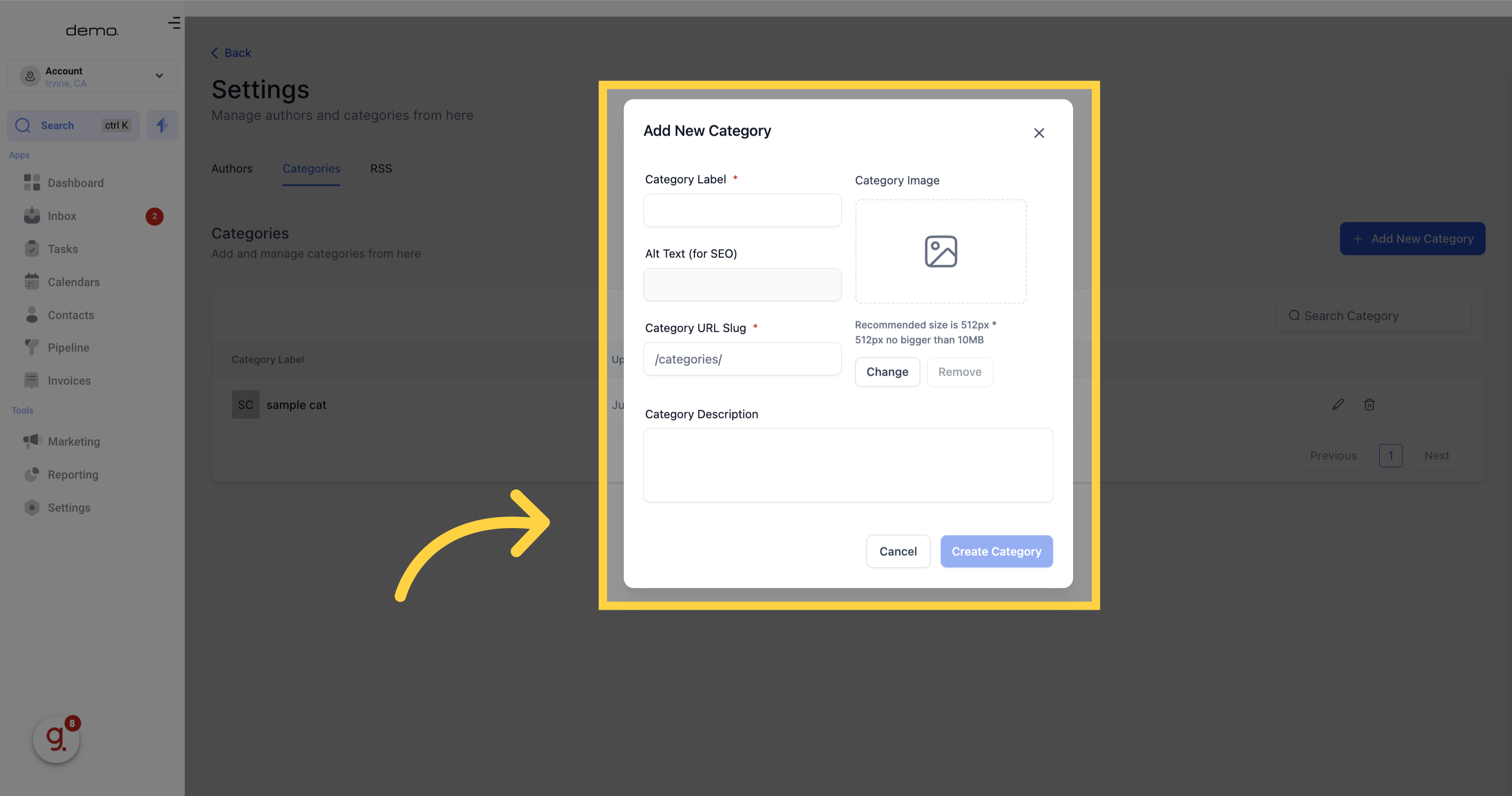This screenshot has width=1512, height=796.
Task: Click the Add New Category button
Action: 1412,238
